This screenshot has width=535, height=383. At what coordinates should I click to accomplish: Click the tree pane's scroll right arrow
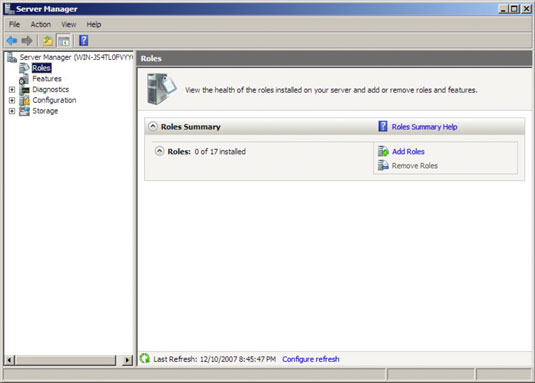(128, 360)
